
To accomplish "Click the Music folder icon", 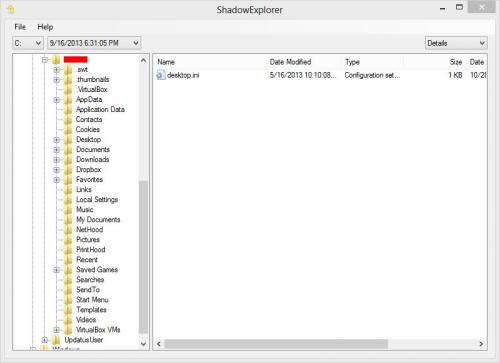I will (68, 210).
